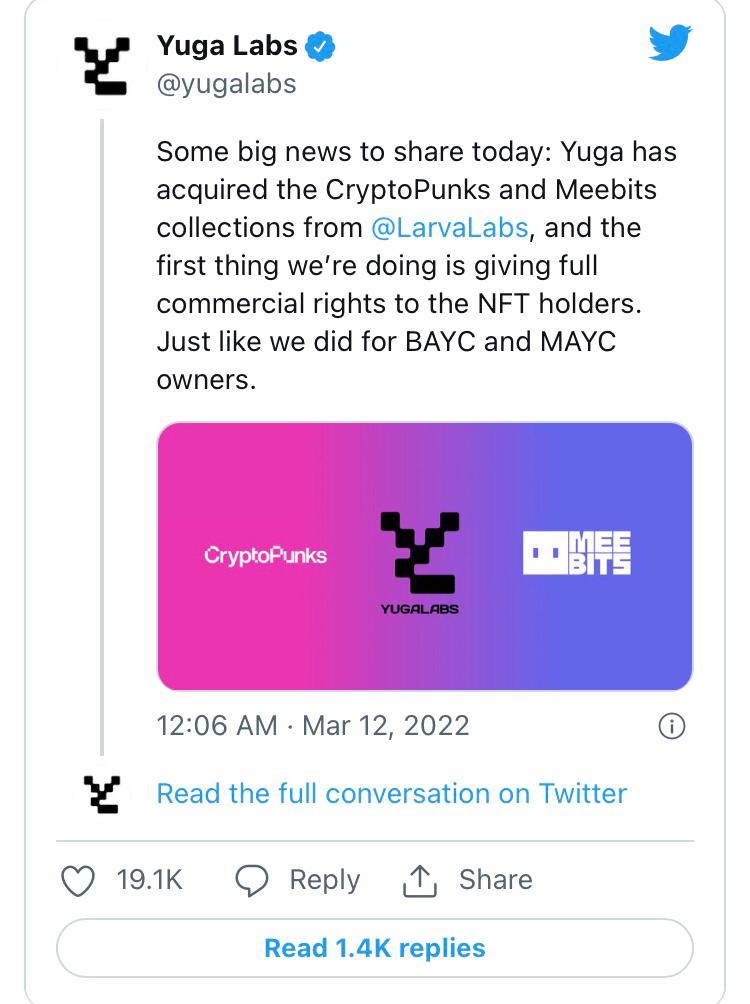Image resolution: width=750 pixels, height=1004 pixels.
Task: Click the Meebits logo in the image
Action: click(577, 553)
